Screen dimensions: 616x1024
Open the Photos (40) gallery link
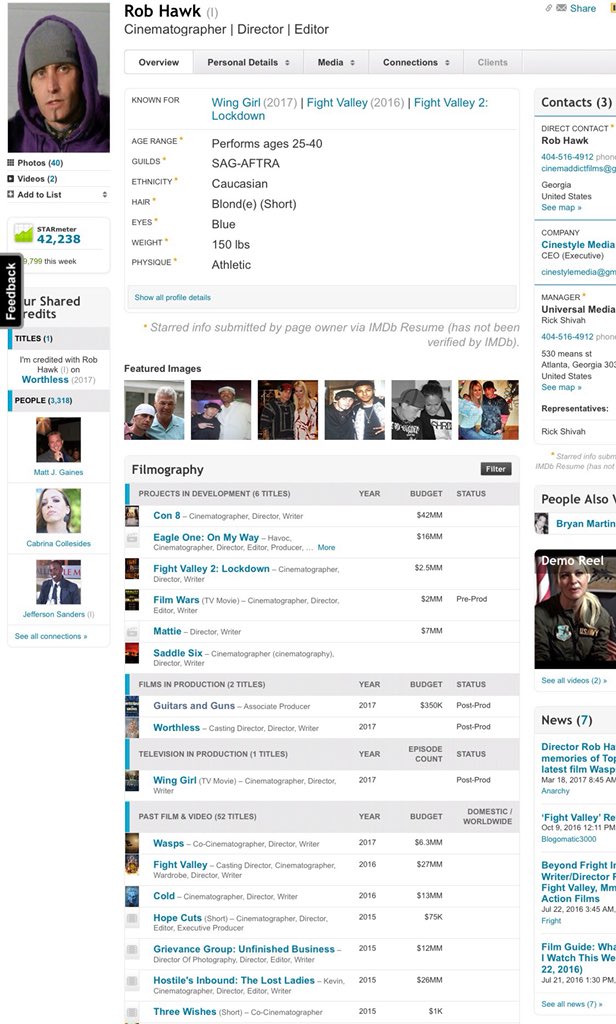coord(40,163)
